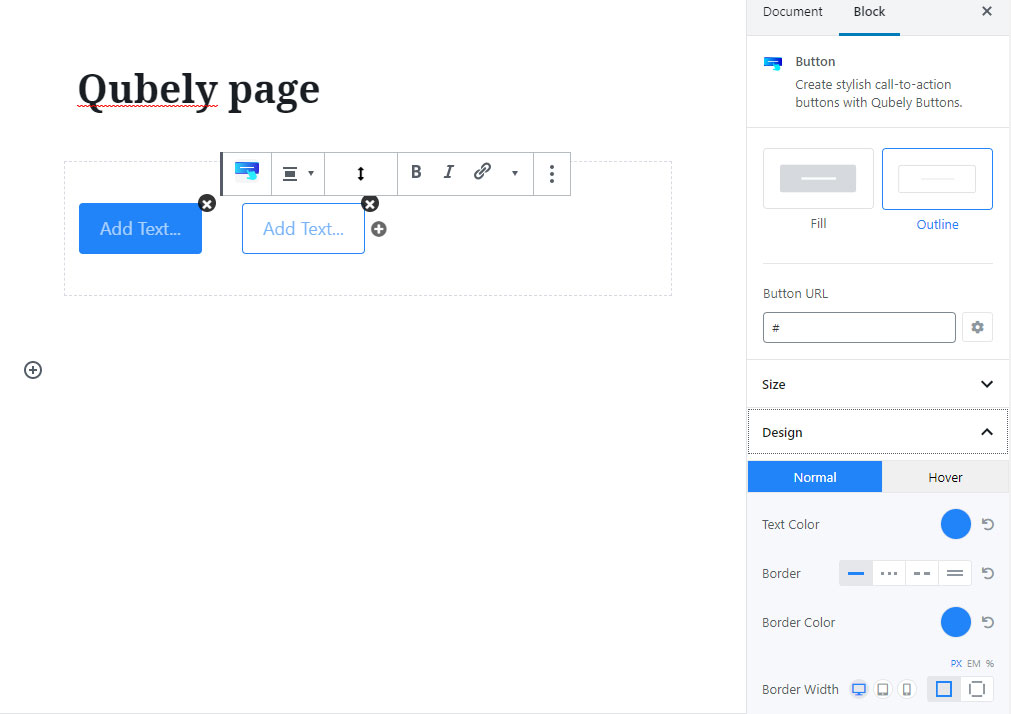Add another button with the plus icon beside outline button
The image size is (1011, 714).
[379, 229]
